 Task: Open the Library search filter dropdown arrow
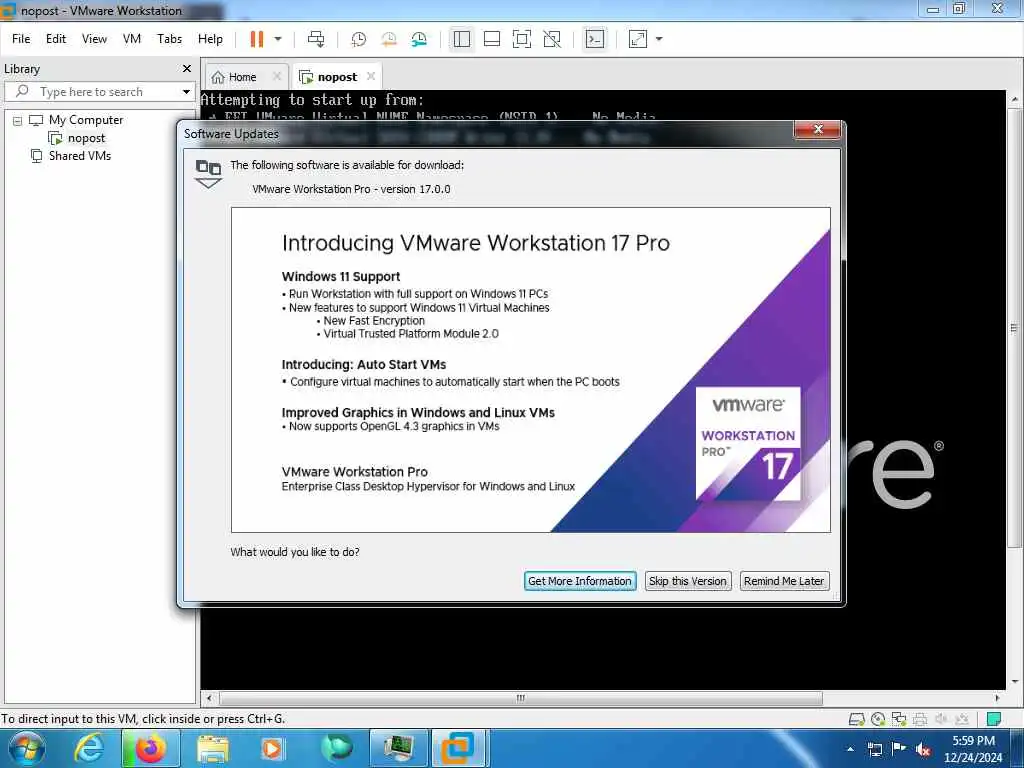point(186,91)
